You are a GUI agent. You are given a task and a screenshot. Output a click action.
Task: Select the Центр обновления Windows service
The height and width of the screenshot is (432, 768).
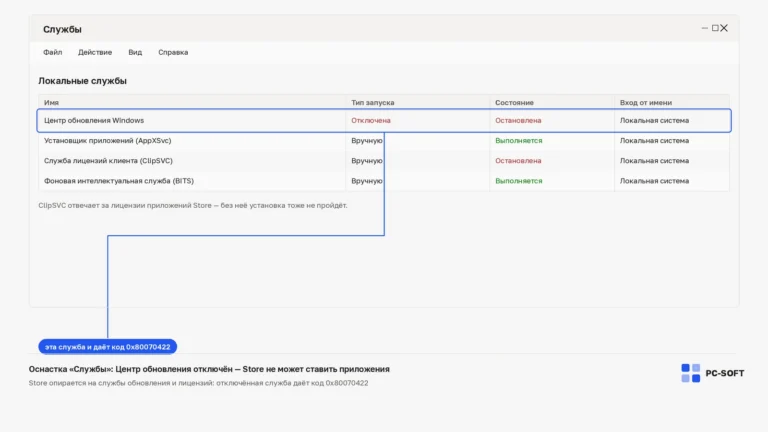coord(384,120)
